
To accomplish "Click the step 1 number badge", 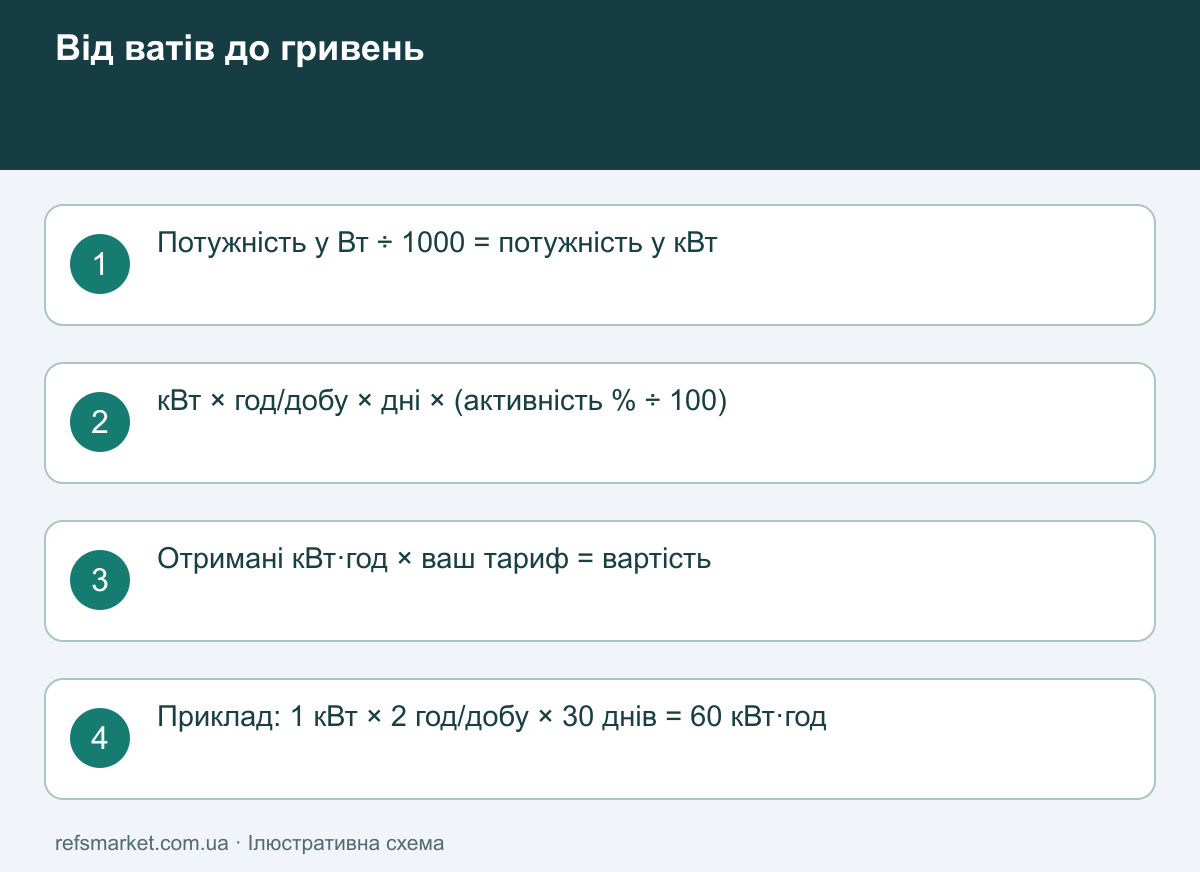I will (x=100, y=264).
